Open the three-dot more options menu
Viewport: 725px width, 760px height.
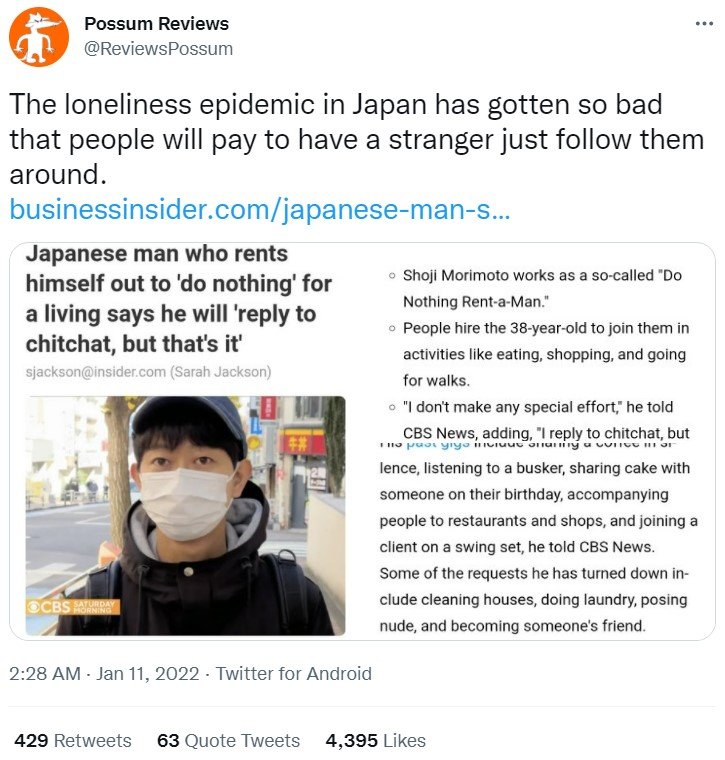(704, 23)
